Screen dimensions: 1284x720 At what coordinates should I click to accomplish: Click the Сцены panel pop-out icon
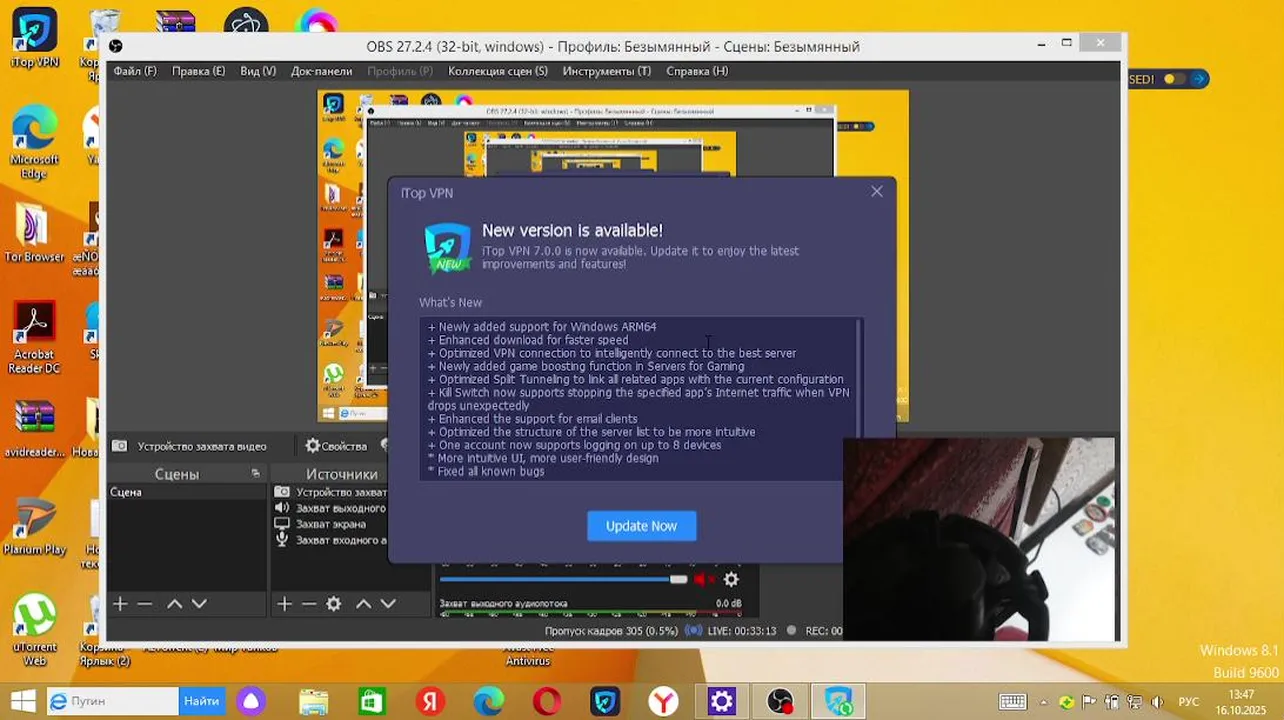point(256,473)
